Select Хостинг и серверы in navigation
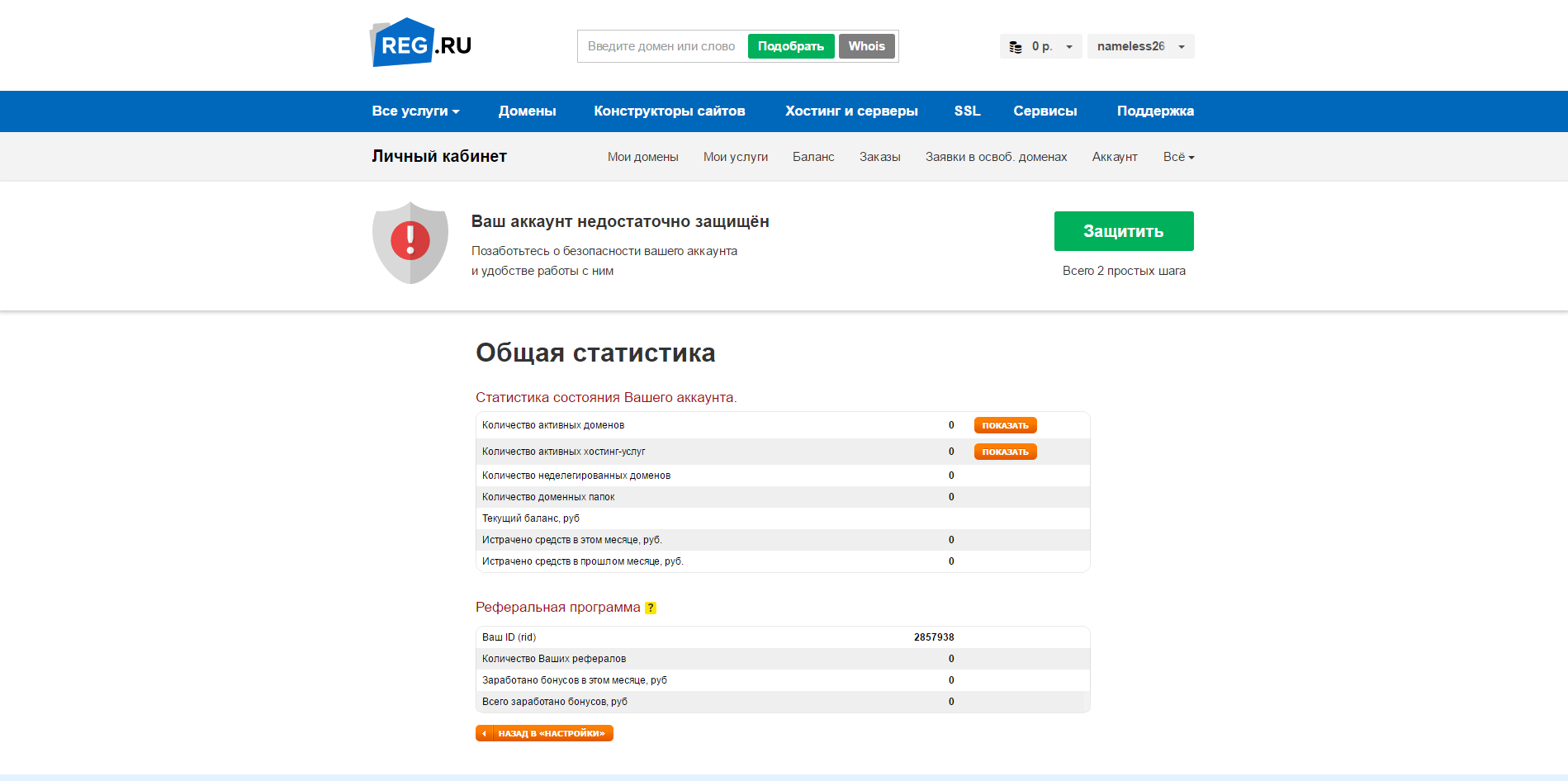Screen dimensions: 1568x781 [851, 111]
